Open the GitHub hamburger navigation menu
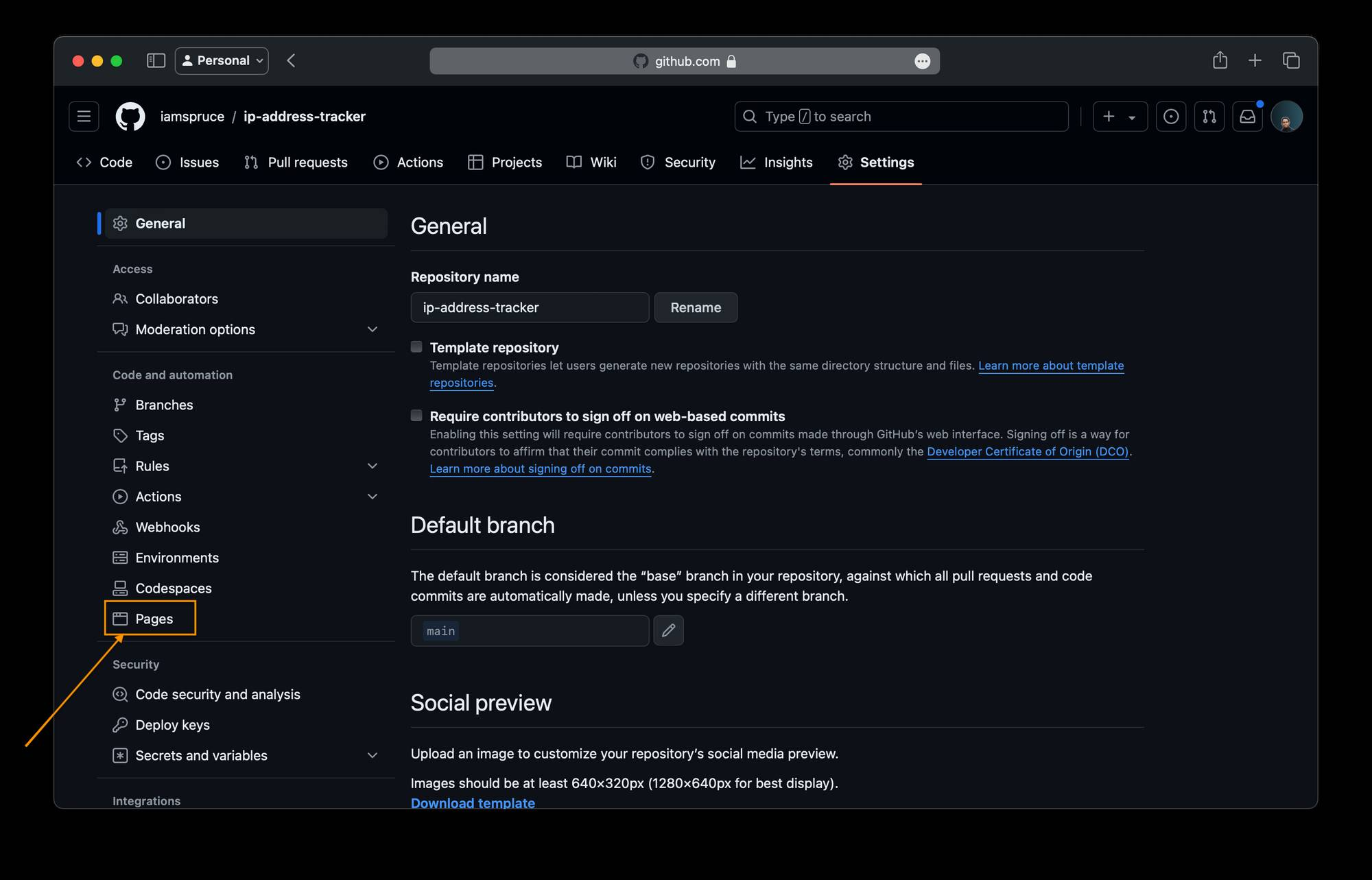The width and height of the screenshot is (1372, 880). [x=84, y=117]
